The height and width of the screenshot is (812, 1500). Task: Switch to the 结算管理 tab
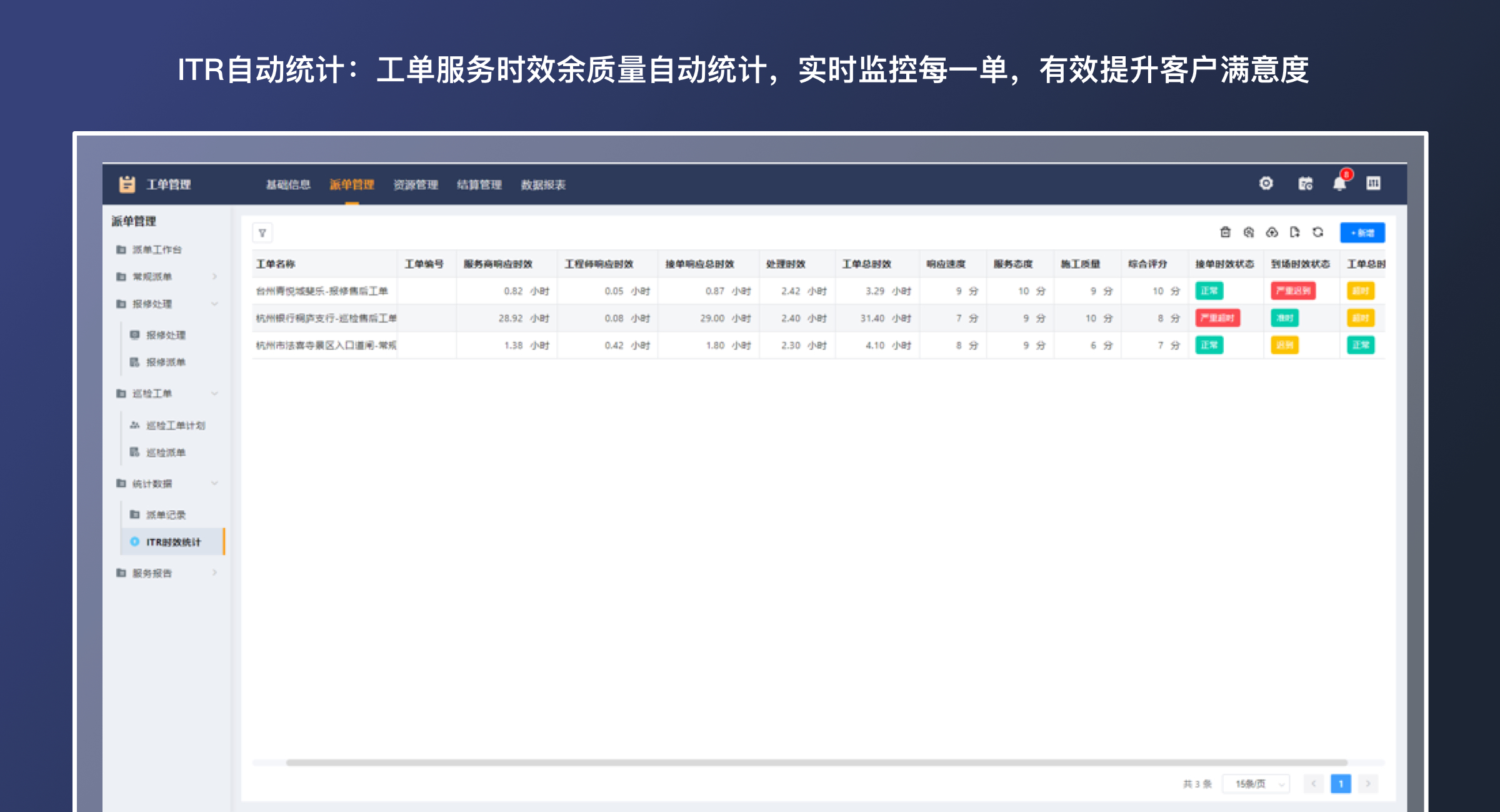pyautogui.click(x=480, y=184)
